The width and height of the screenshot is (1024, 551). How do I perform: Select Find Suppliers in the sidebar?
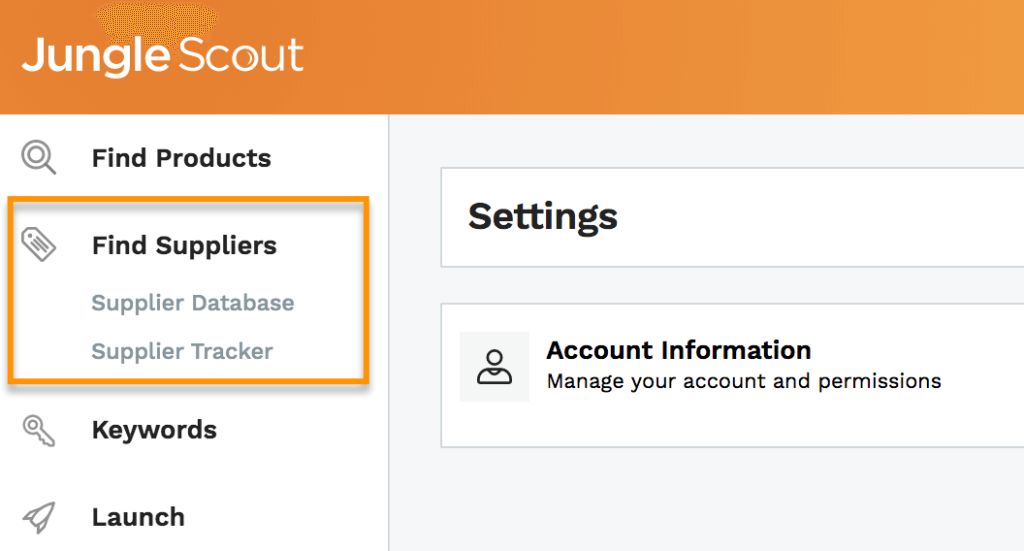pyautogui.click(x=184, y=245)
